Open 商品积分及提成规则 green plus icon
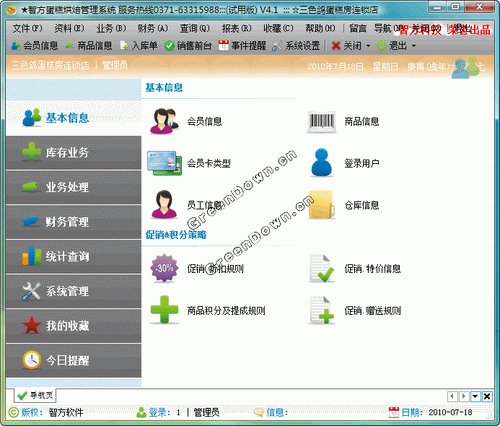The image size is (500, 426). 164,310
